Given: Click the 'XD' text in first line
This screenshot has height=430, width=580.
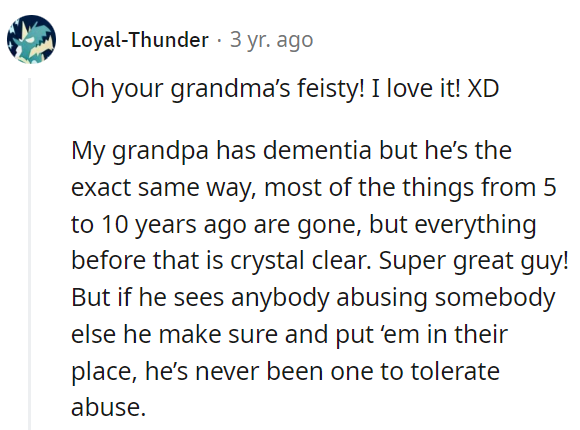Looking at the screenshot, I should pos(483,89).
